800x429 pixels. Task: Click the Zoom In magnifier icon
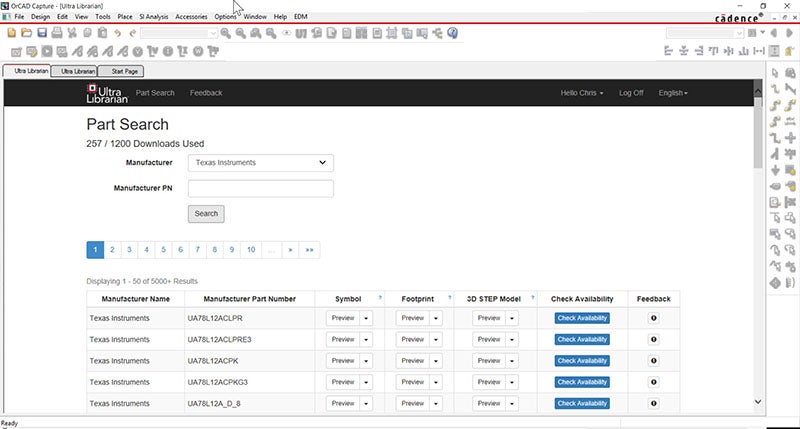click(226, 33)
